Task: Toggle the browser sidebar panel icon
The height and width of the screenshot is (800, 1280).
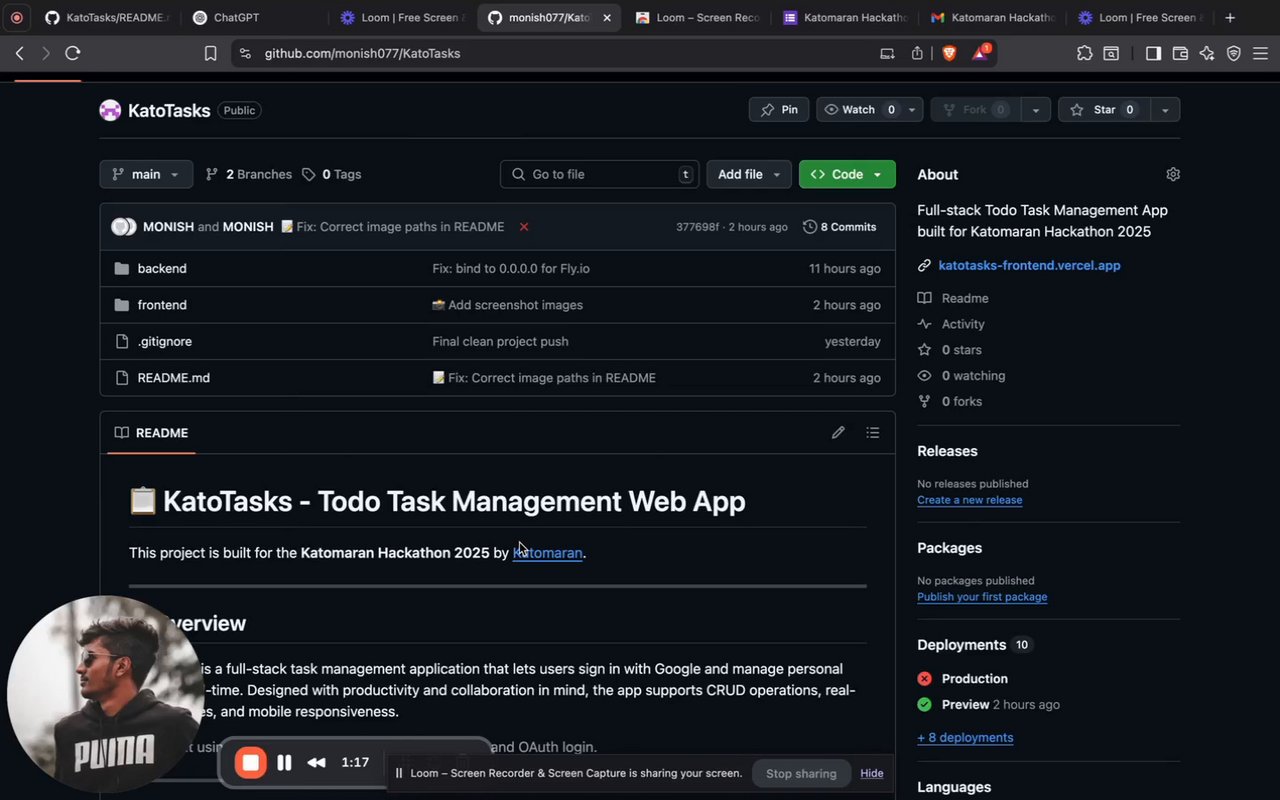Action: click(x=1153, y=53)
